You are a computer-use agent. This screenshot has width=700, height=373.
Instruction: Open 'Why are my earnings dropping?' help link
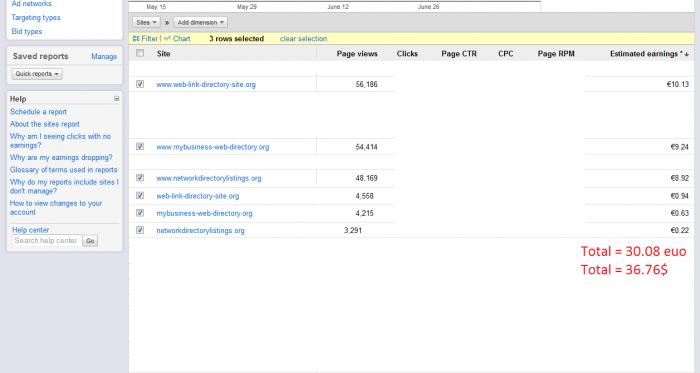point(61,157)
